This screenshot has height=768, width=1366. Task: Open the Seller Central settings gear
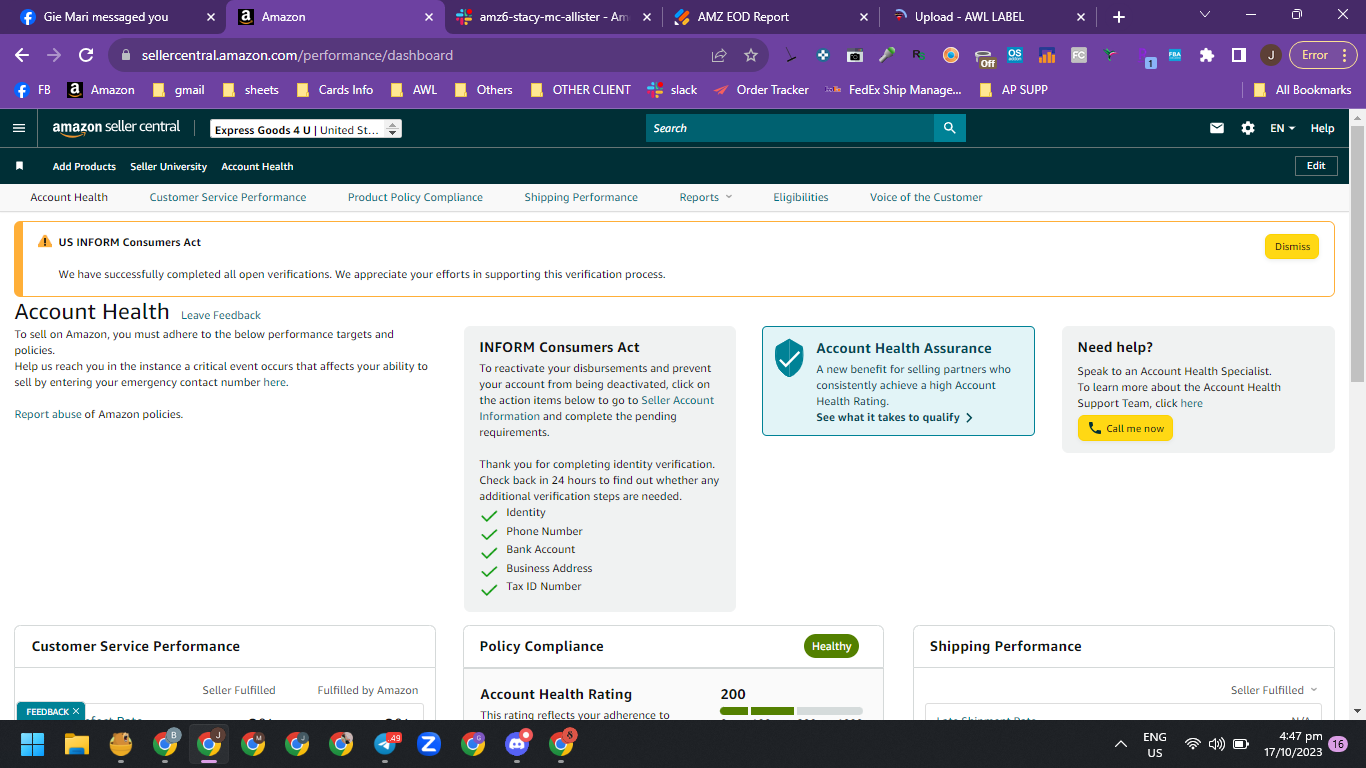[x=1248, y=128]
